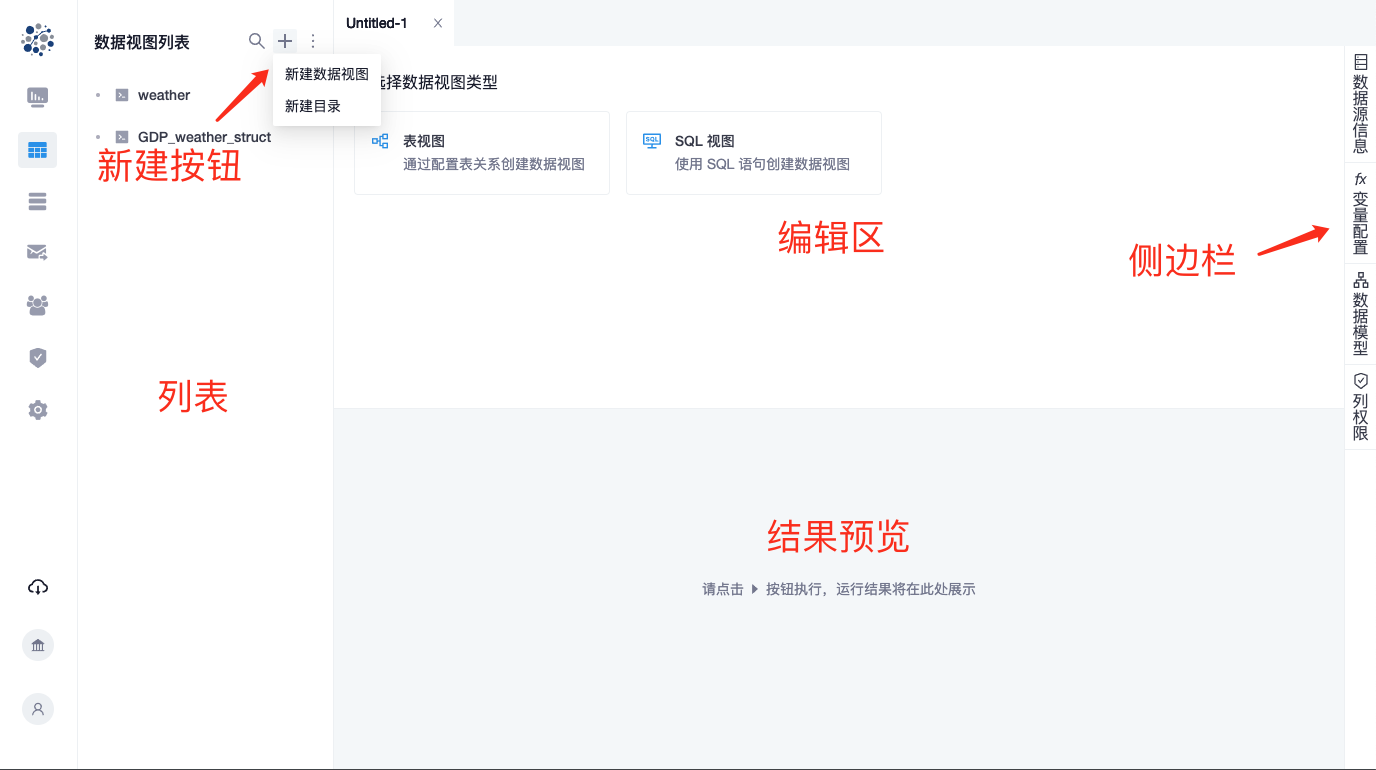This screenshot has width=1376, height=770.
Task: Click the cloud download icon
Action: (x=38, y=587)
